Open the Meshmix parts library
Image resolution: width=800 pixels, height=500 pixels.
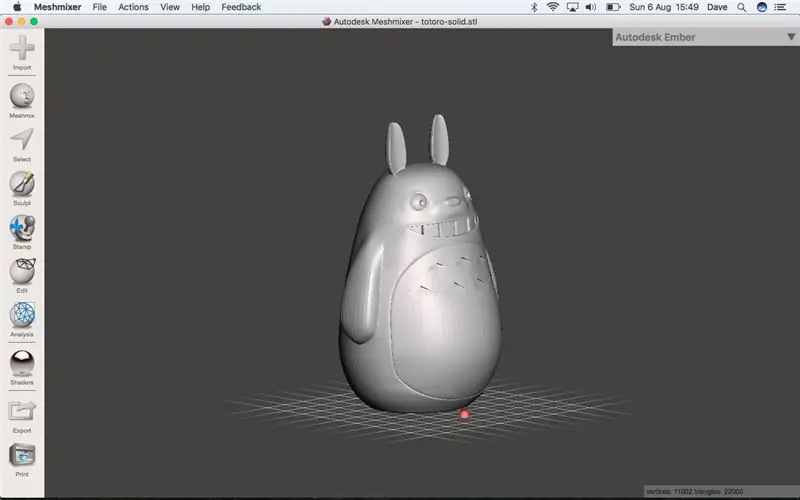22,101
